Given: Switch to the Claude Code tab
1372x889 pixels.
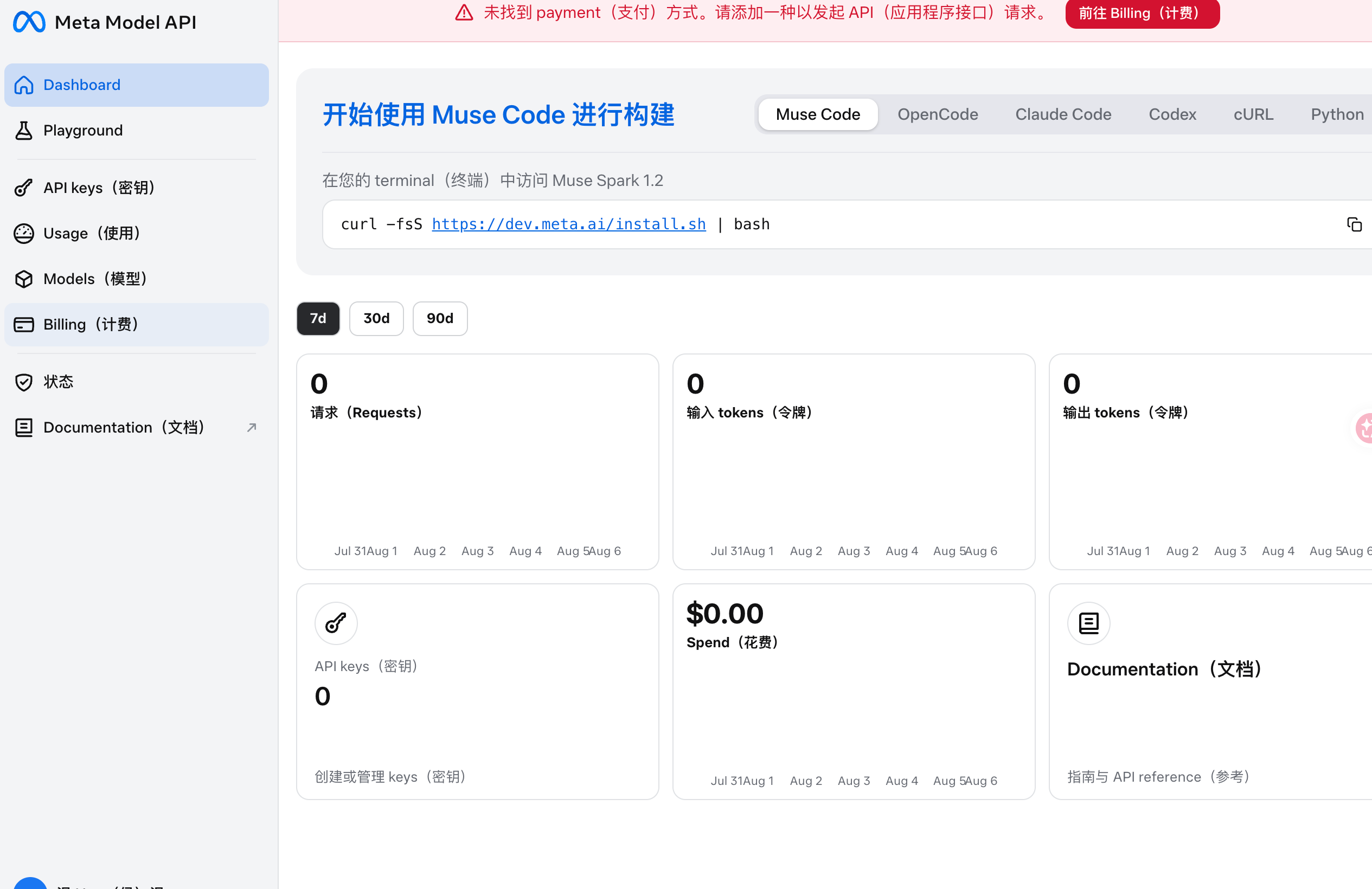Looking at the screenshot, I should 1063,114.
